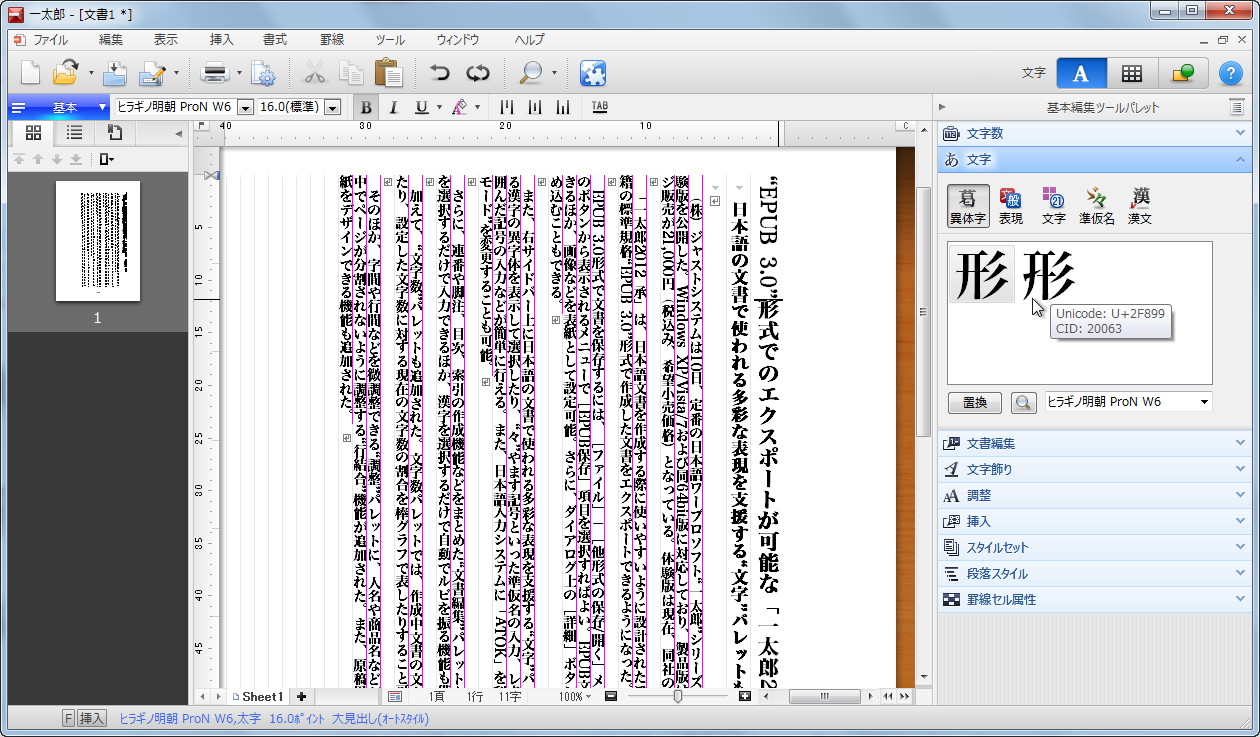1260x737 pixels.
Task: Open the magnifier search tool
Action: (x=530, y=73)
